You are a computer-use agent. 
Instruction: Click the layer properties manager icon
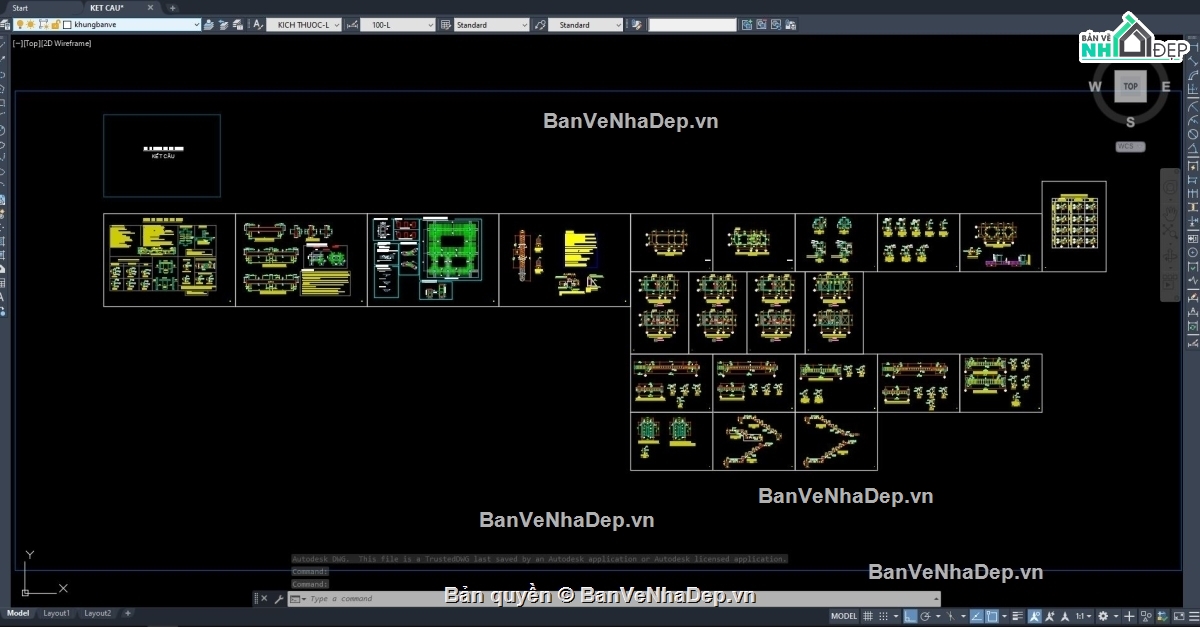(5, 25)
